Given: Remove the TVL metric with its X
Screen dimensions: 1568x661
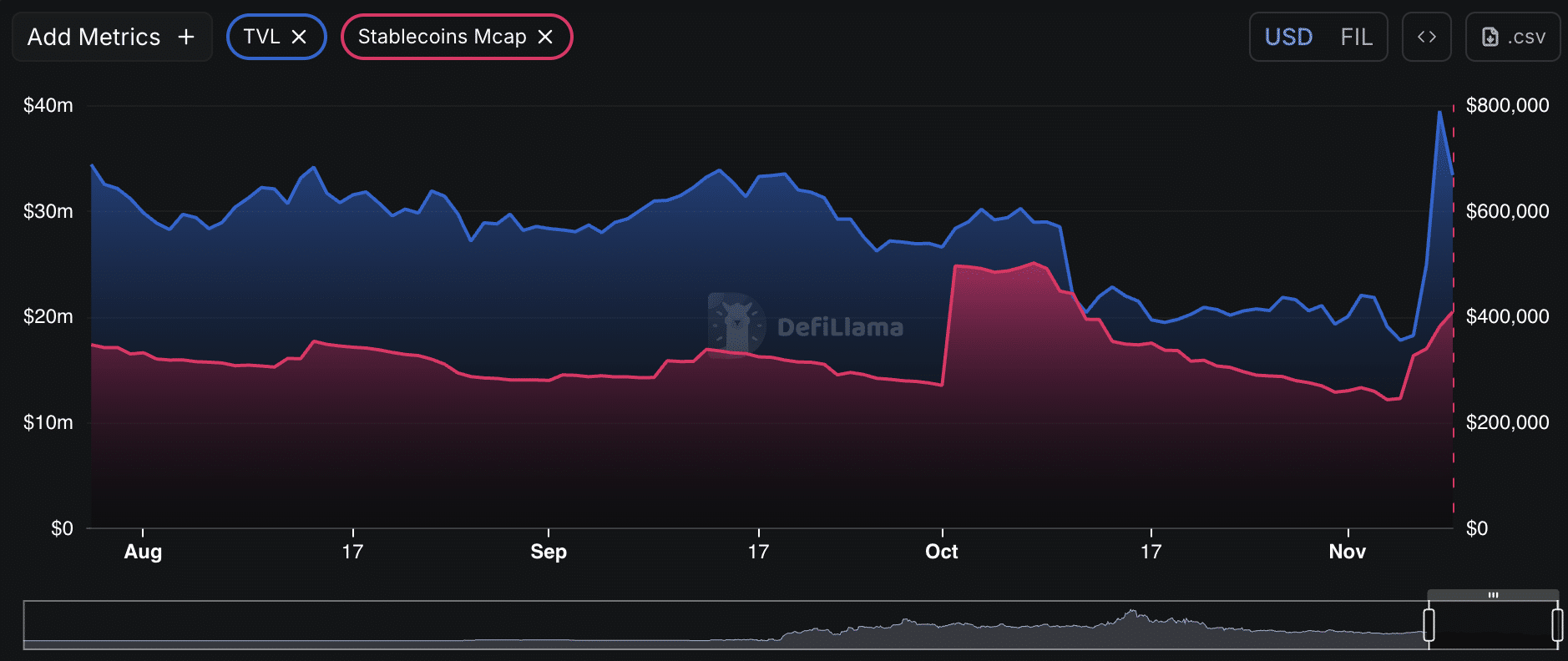Looking at the screenshot, I should coord(299,38).
